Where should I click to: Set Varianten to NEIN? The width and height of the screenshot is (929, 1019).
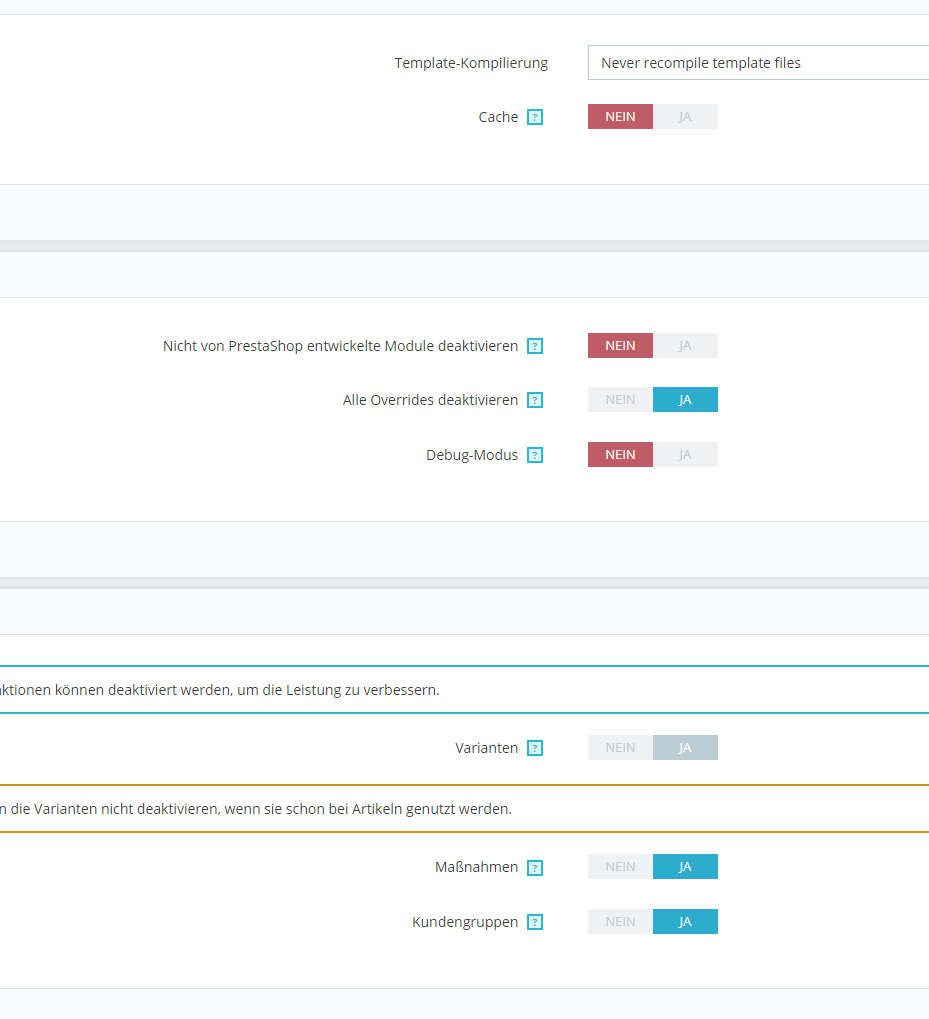click(620, 747)
